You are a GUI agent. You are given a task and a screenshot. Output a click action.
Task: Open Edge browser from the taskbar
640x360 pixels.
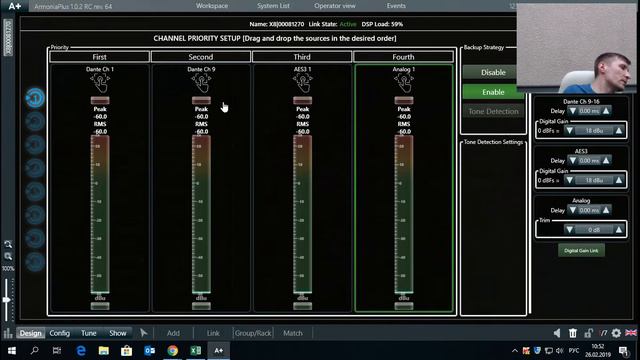[81, 351]
